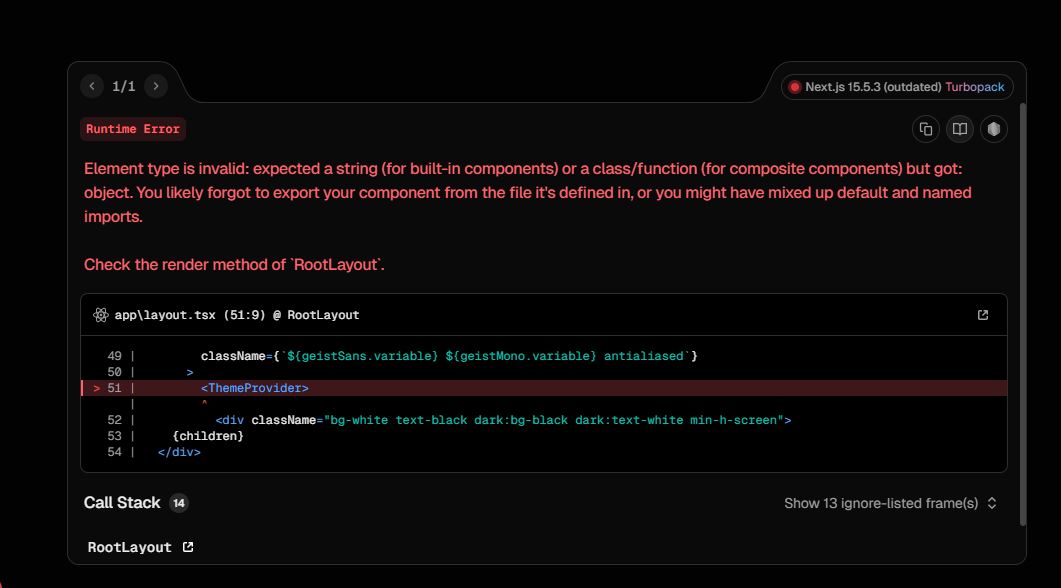Go to previous error arrow
The height and width of the screenshot is (588, 1061).
tap(92, 86)
